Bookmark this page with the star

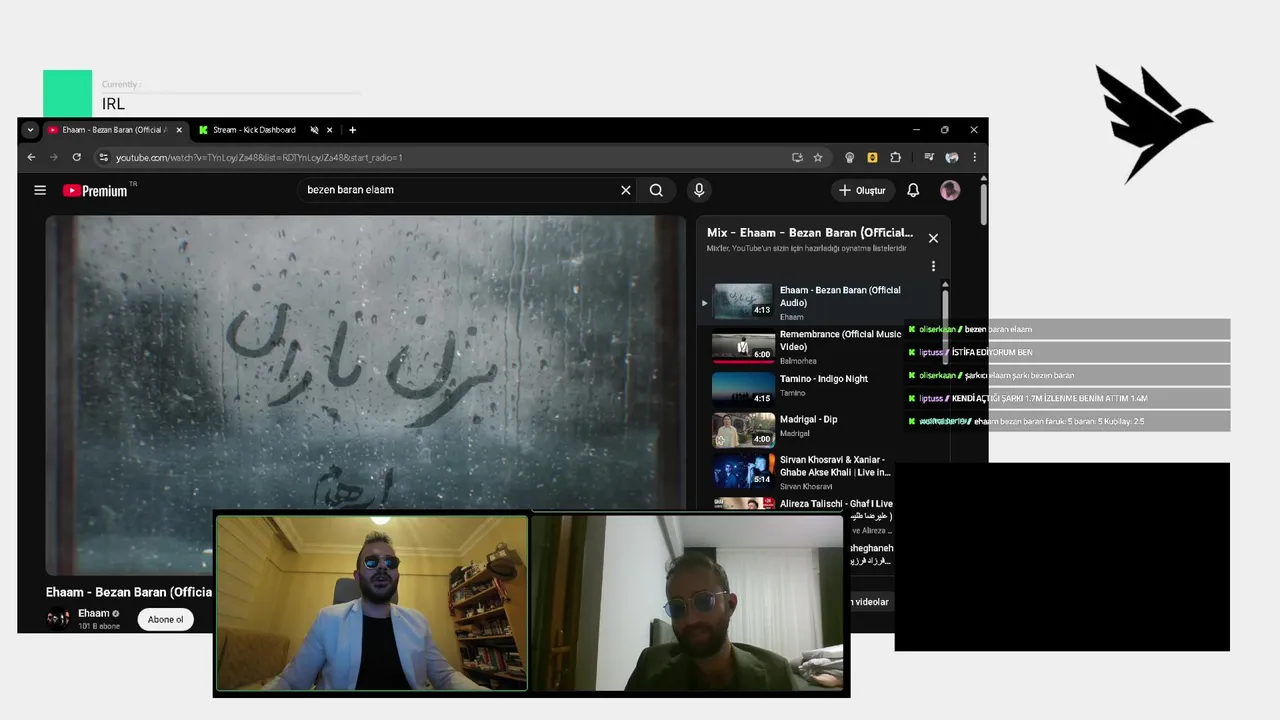(x=818, y=157)
